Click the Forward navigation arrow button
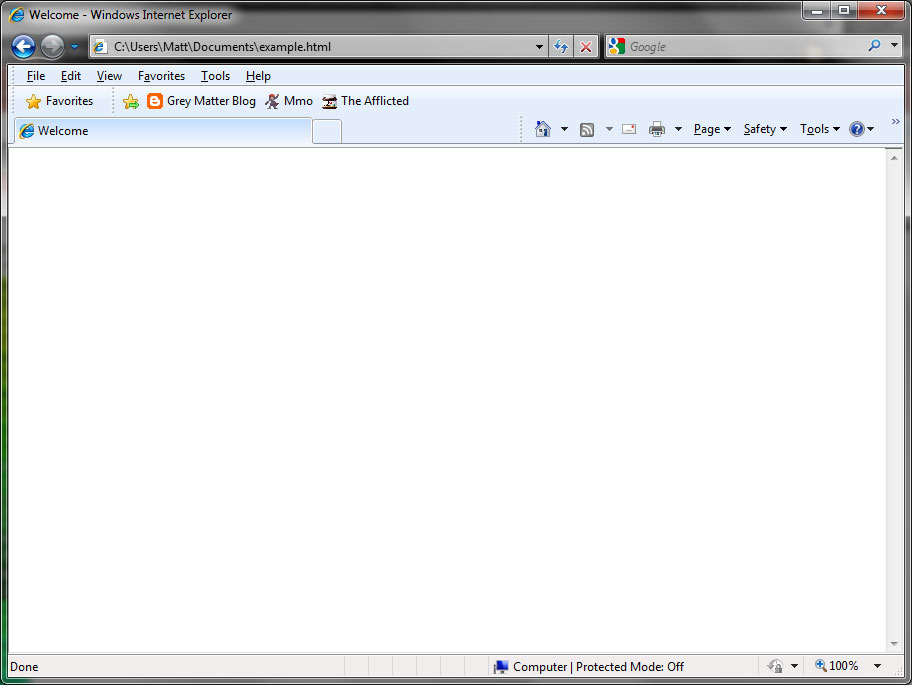Image resolution: width=912 pixels, height=685 pixels. pos(52,47)
